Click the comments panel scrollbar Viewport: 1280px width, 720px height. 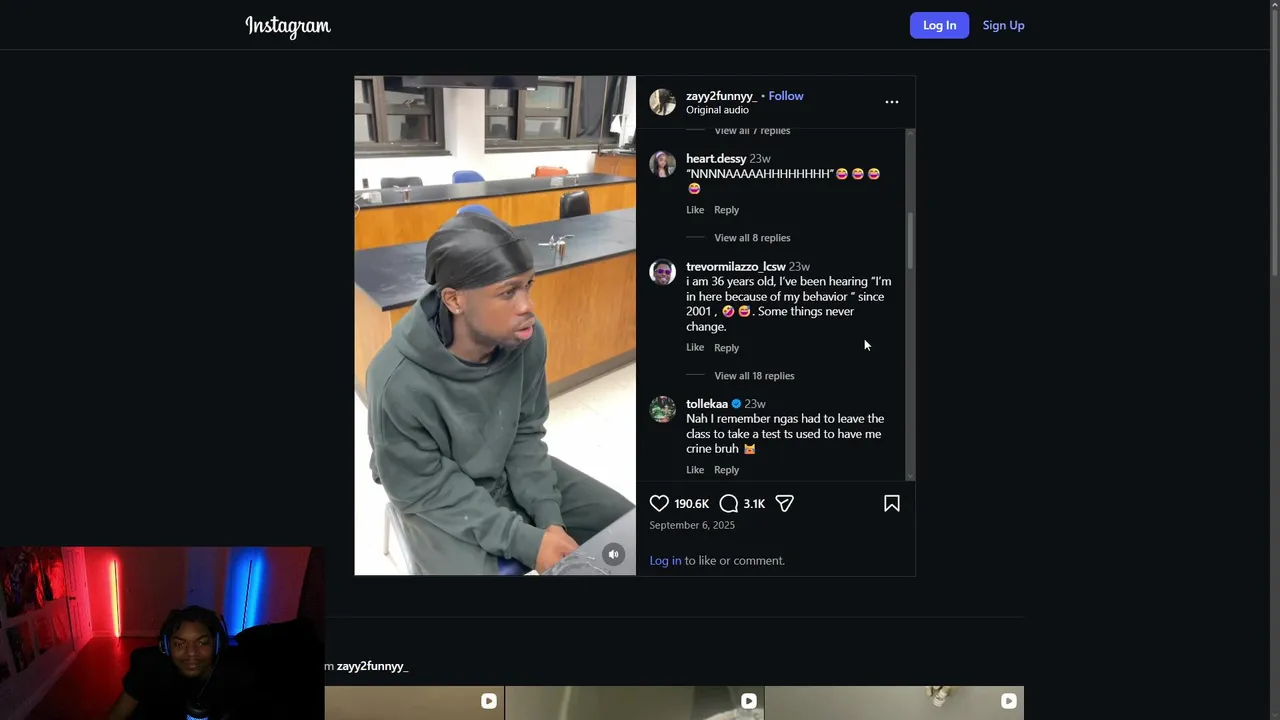910,240
